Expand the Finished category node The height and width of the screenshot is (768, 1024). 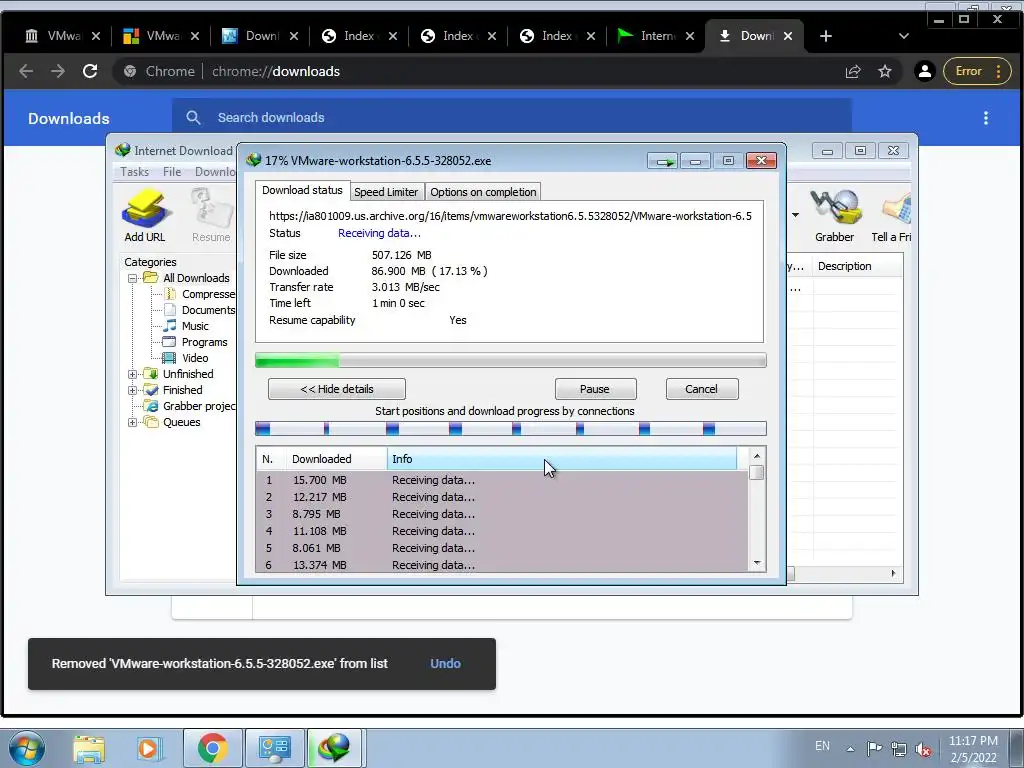click(133, 391)
